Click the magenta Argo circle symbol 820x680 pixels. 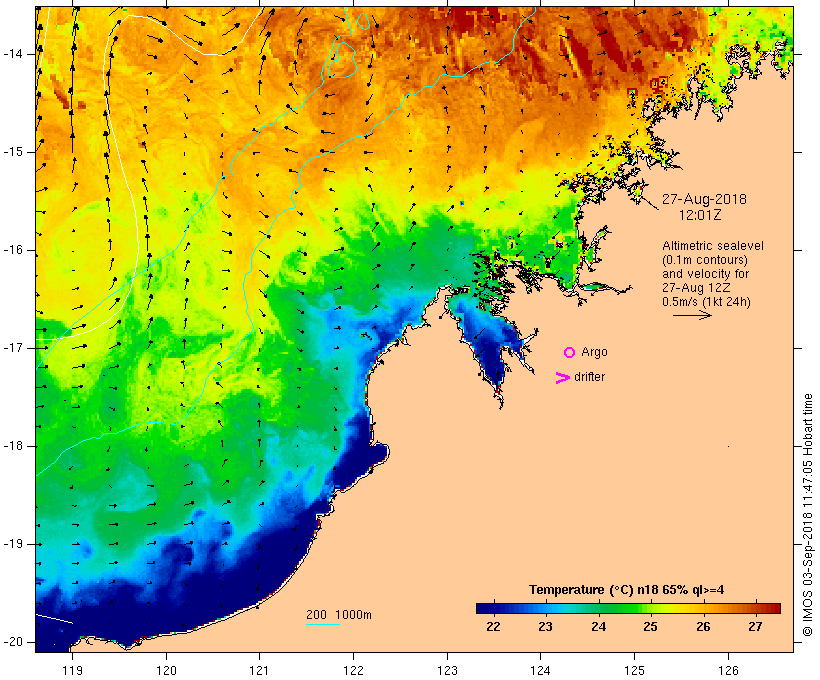[x=570, y=353]
